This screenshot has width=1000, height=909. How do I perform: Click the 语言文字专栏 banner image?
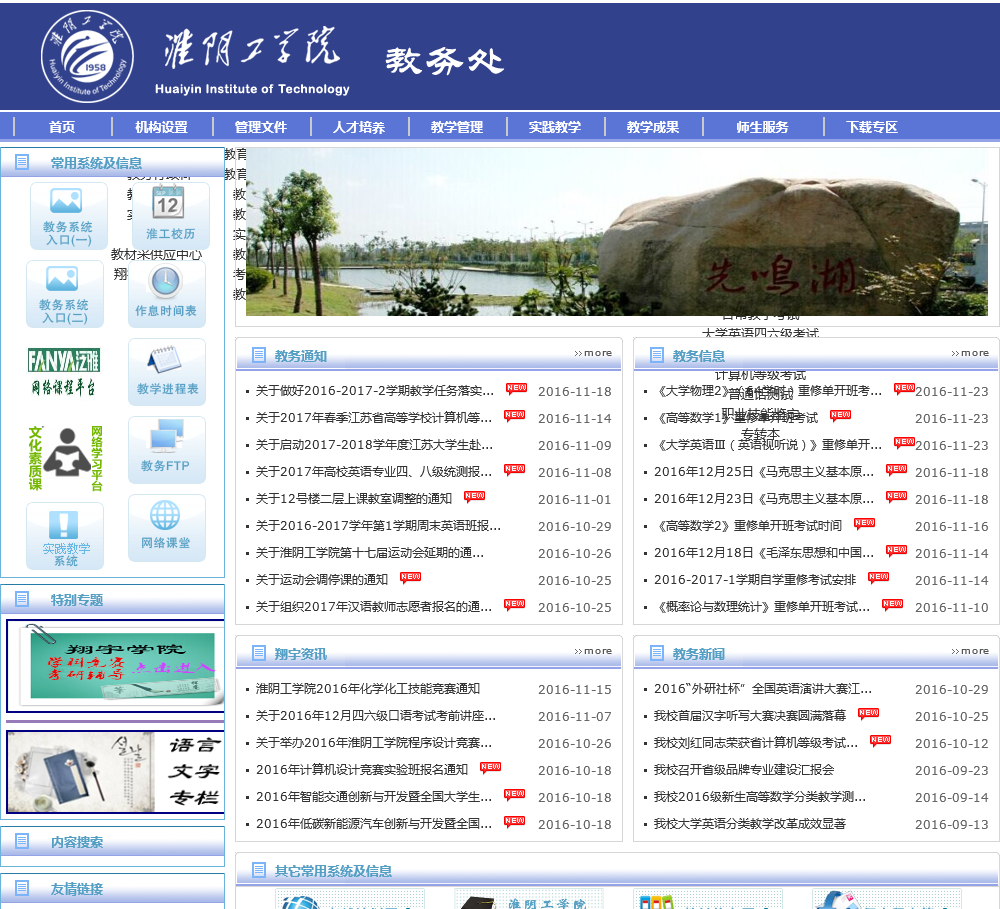tap(116, 772)
